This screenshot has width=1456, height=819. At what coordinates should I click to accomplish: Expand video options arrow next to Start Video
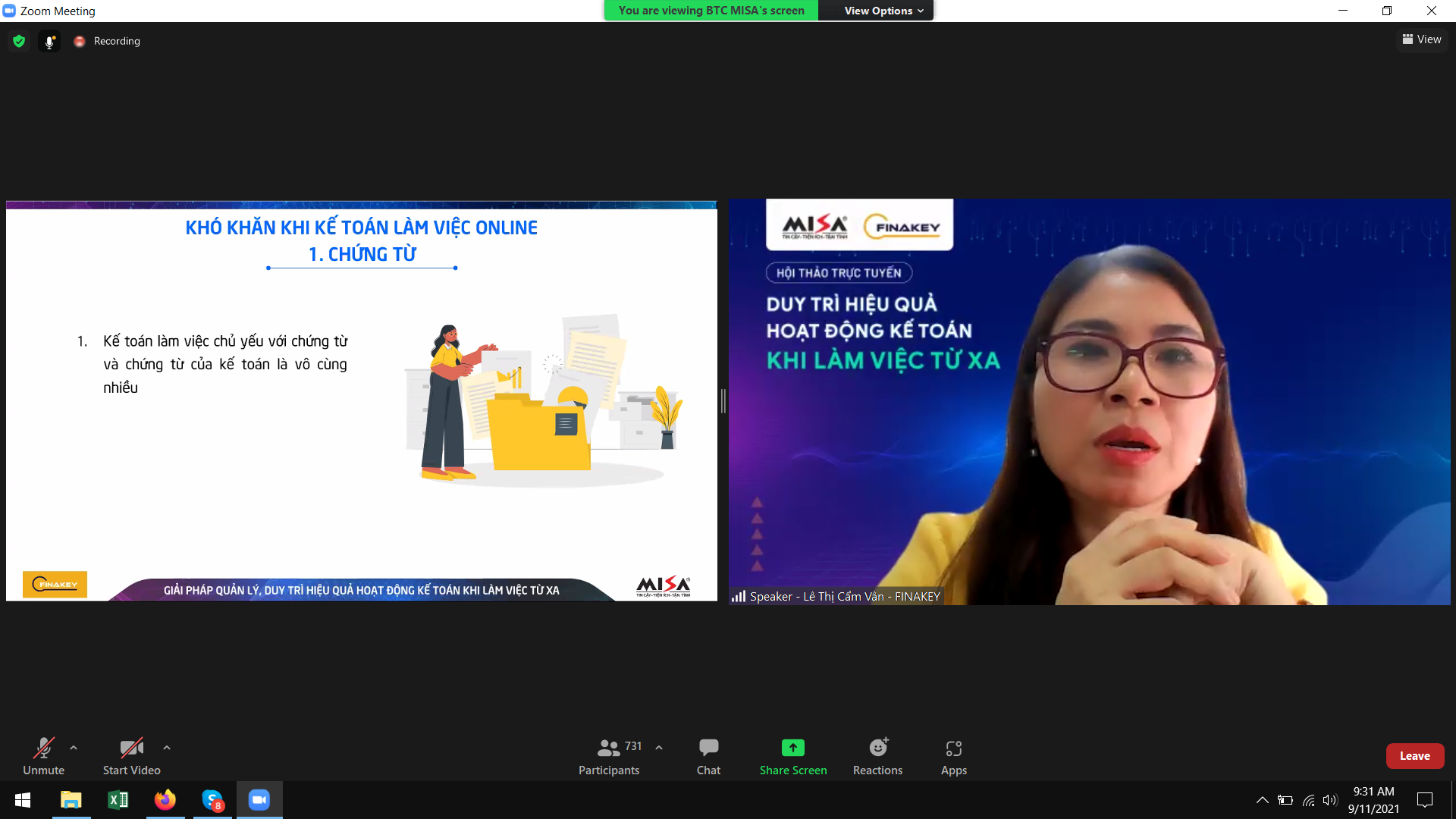point(167,748)
